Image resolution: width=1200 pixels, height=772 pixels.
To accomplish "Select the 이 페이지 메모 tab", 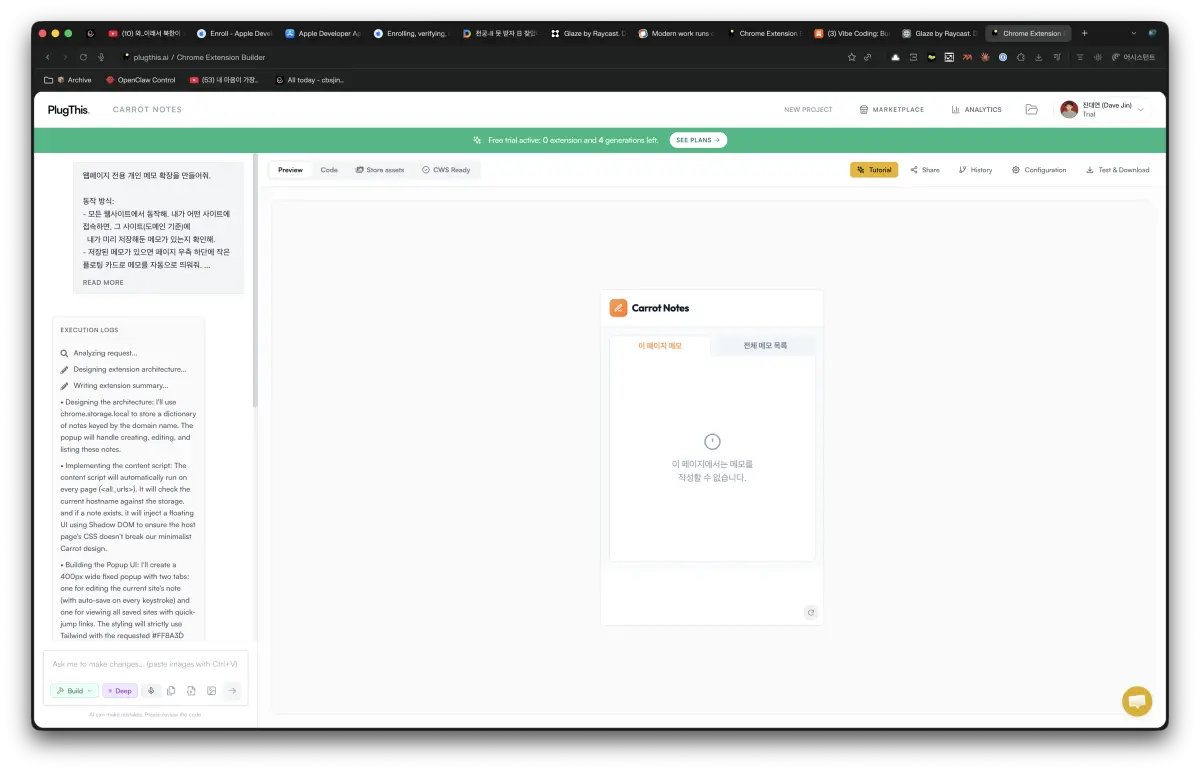I will tap(660, 346).
